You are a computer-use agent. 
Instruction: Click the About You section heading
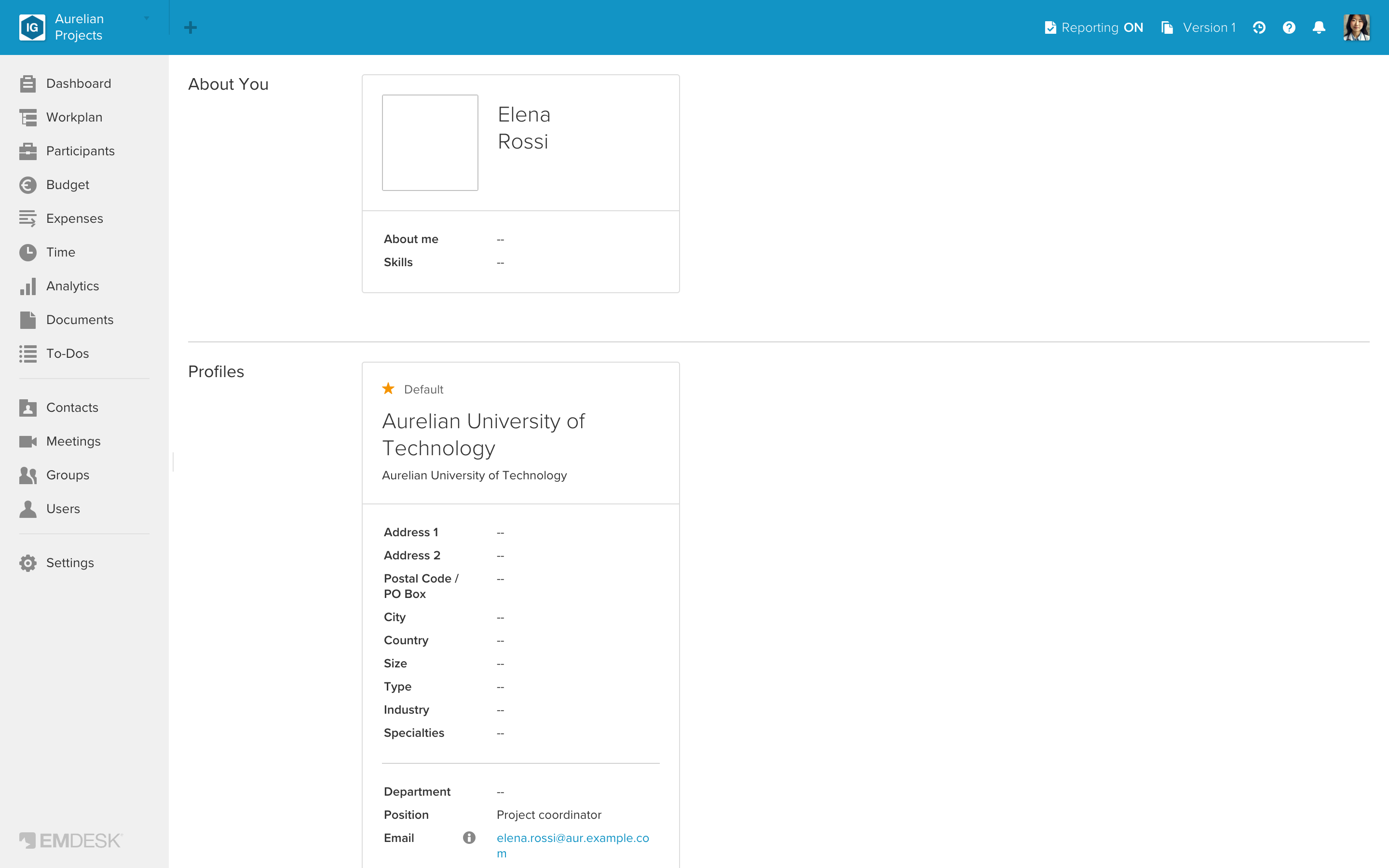[x=229, y=84]
